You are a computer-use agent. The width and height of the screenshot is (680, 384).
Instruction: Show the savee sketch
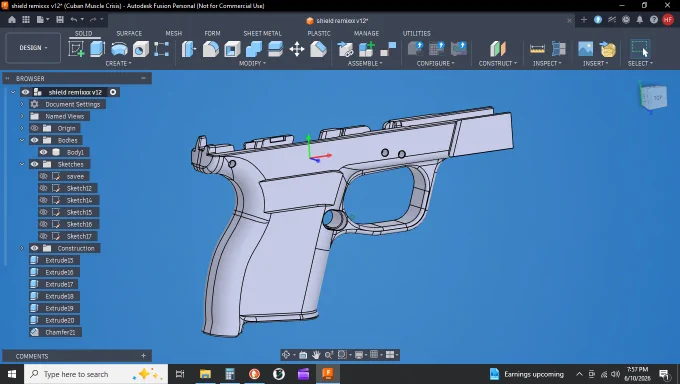click(x=43, y=177)
